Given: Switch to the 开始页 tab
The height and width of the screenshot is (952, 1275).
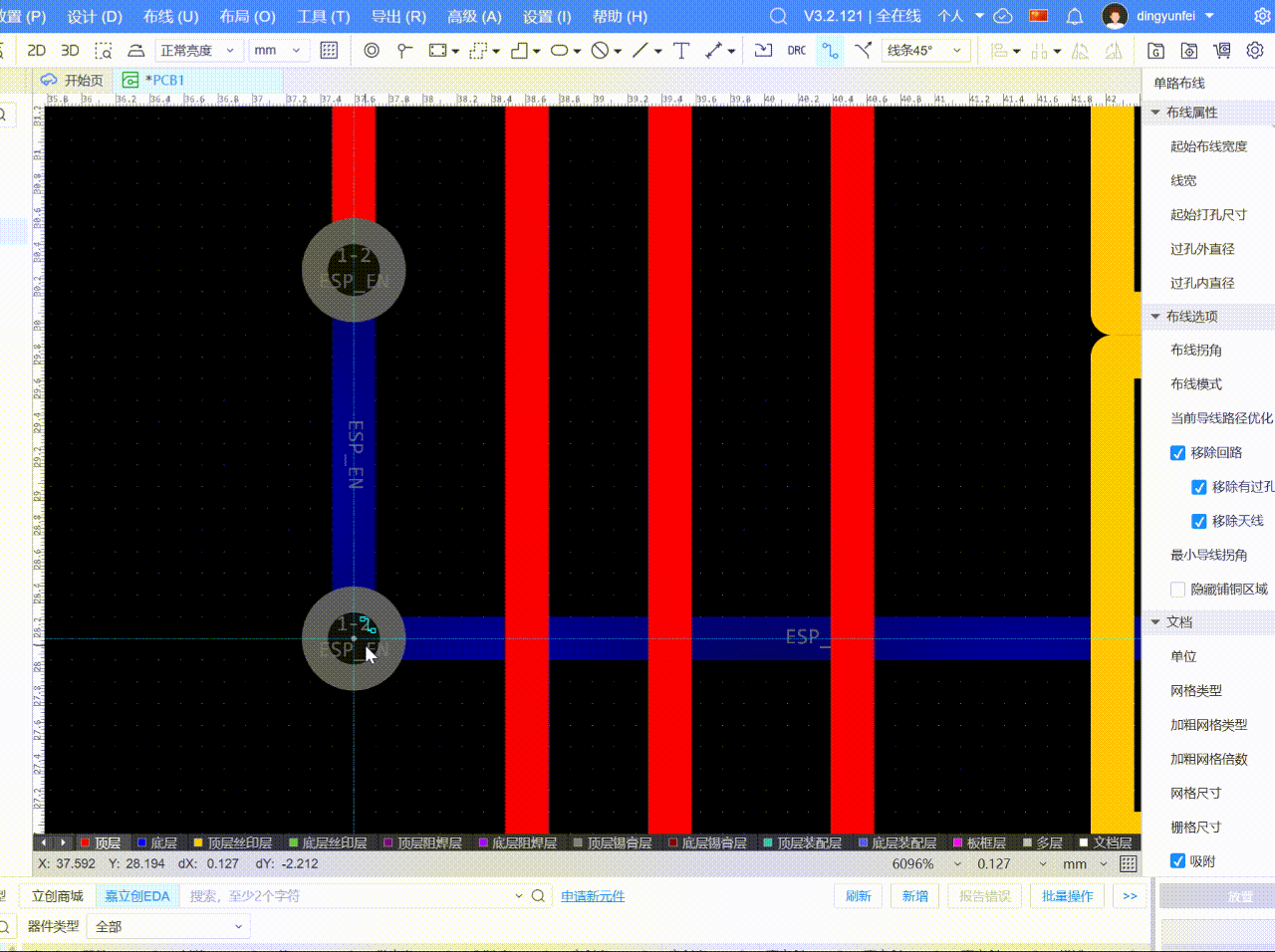Looking at the screenshot, I should click(x=73, y=80).
